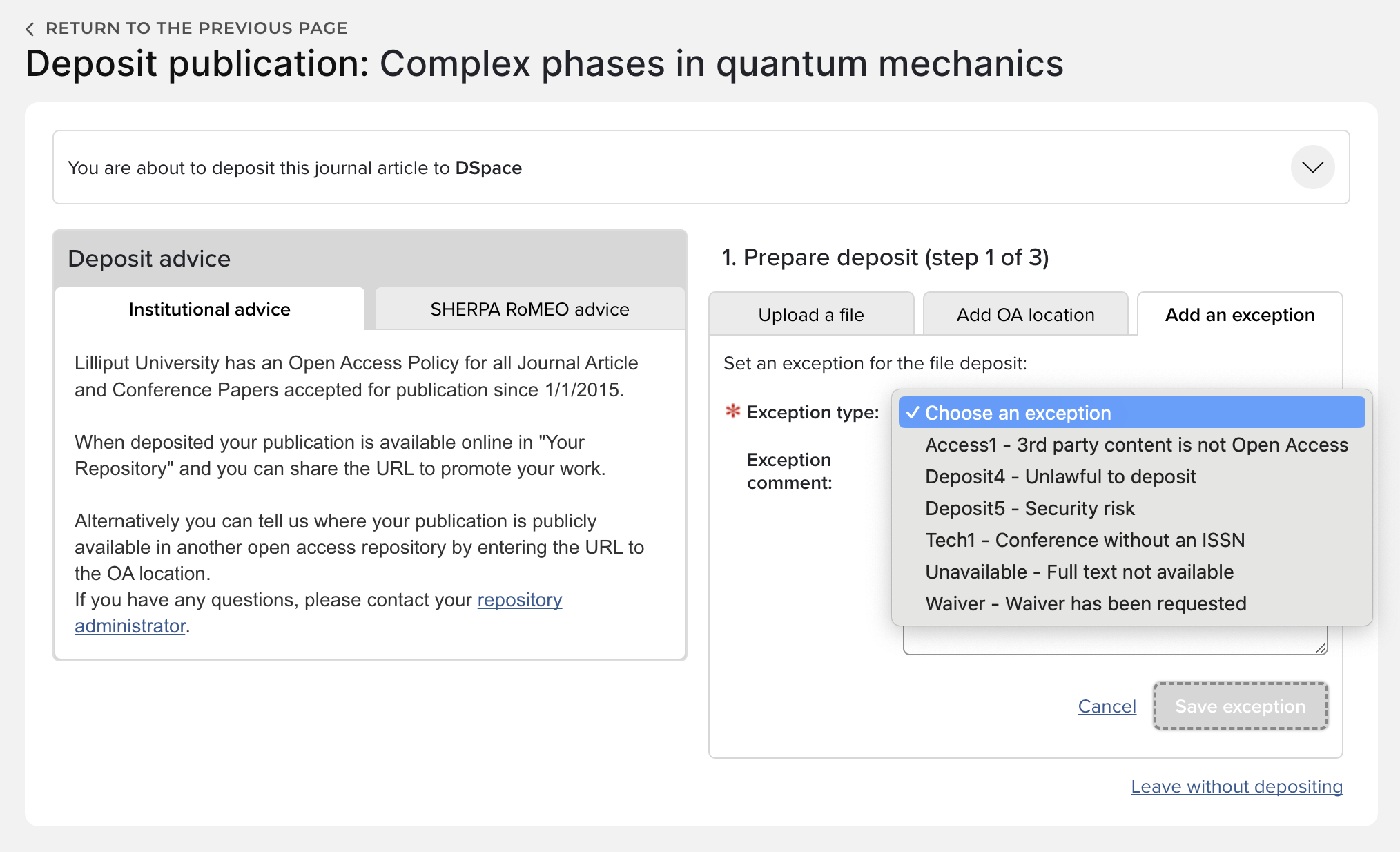Choose Access1 3rd party content option
The image size is (1400, 852).
click(1136, 445)
